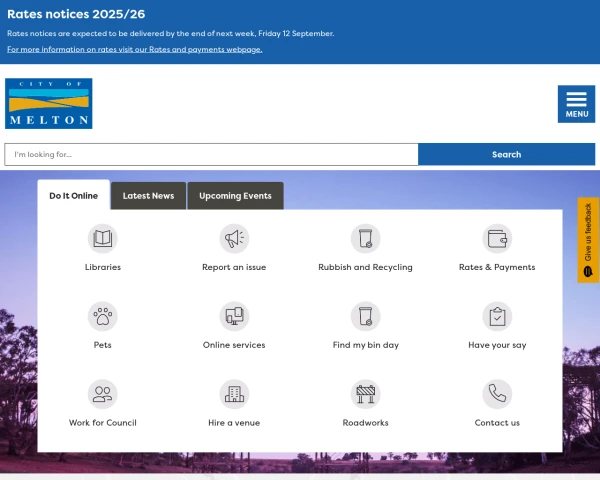This screenshot has height=480, width=600.
Task: Switch to the Upcoming Events tab
Action: pos(235,196)
